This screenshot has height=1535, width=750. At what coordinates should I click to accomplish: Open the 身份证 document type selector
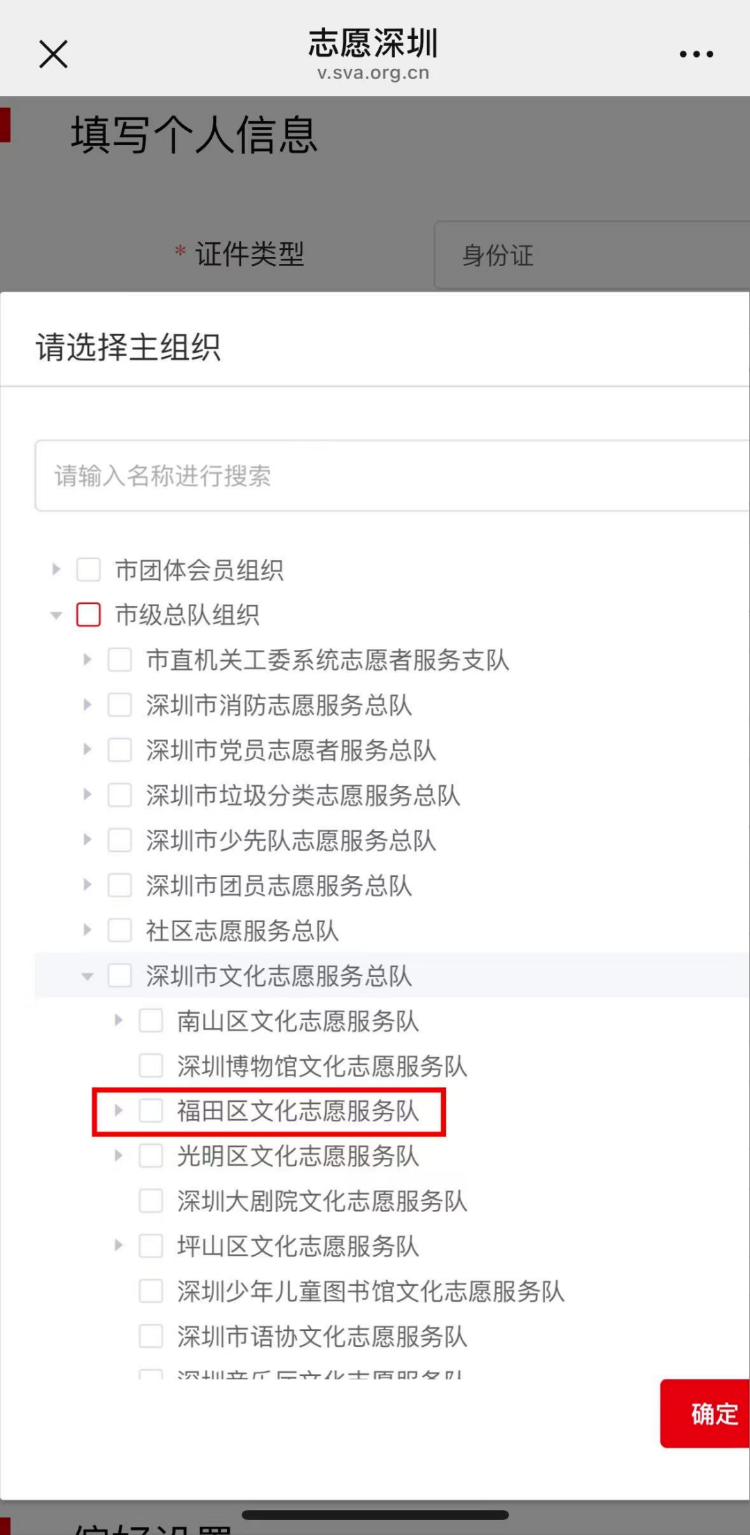pyautogui.click(x=590, y=255)
